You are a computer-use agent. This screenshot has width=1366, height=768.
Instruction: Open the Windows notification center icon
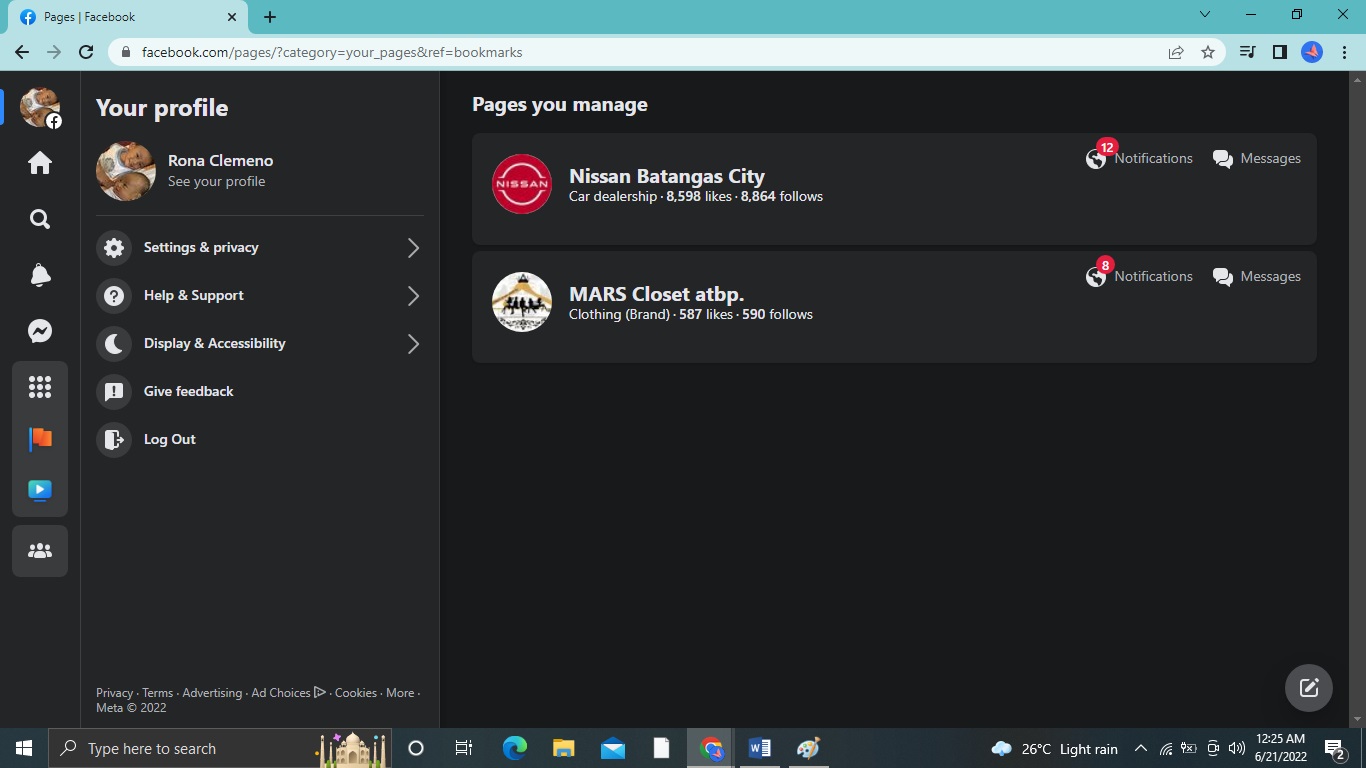click(x=1334, y=748)
